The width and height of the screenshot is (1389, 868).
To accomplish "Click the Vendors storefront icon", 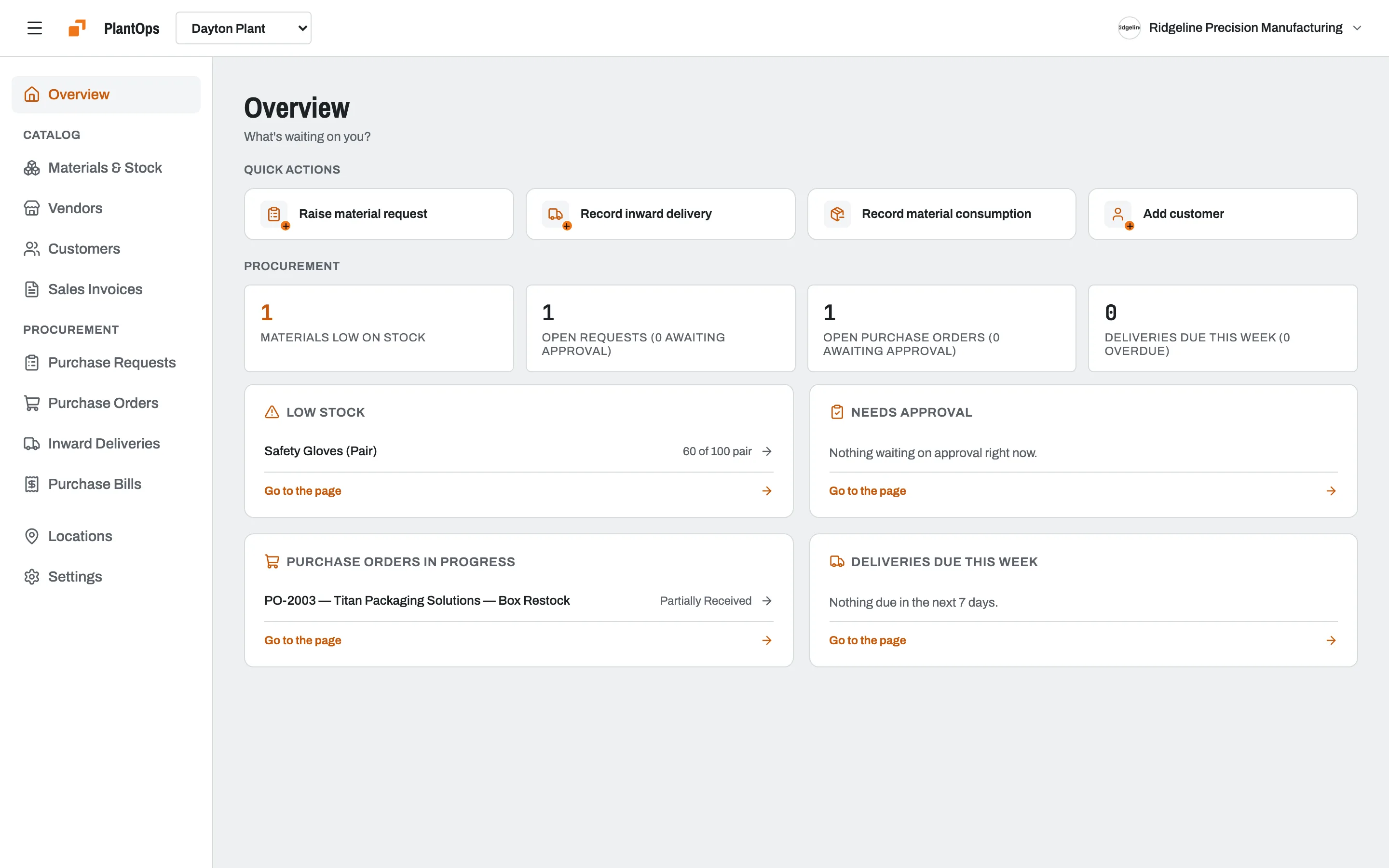I will coord(31,208).
